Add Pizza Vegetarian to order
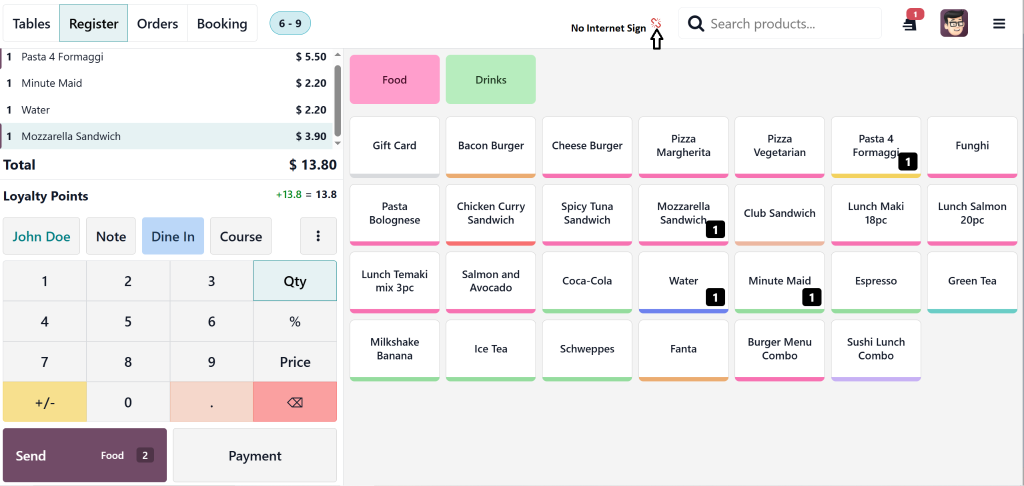 pyautogui.click(x=779, y=146)
